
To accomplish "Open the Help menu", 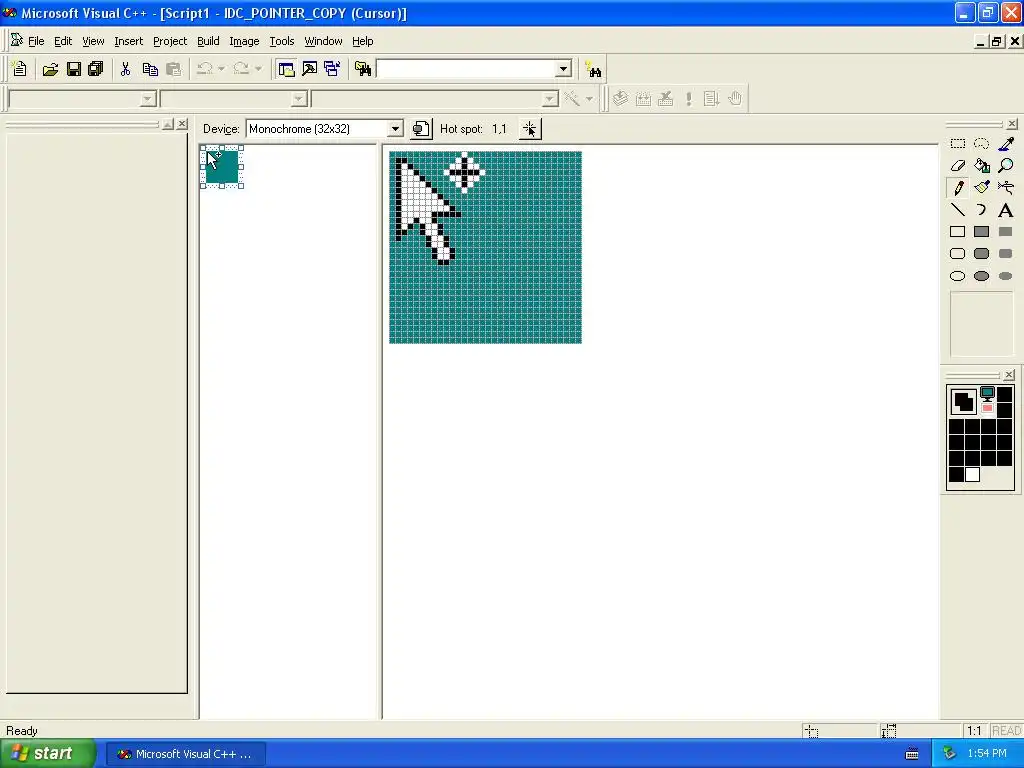I will (362, 41).
